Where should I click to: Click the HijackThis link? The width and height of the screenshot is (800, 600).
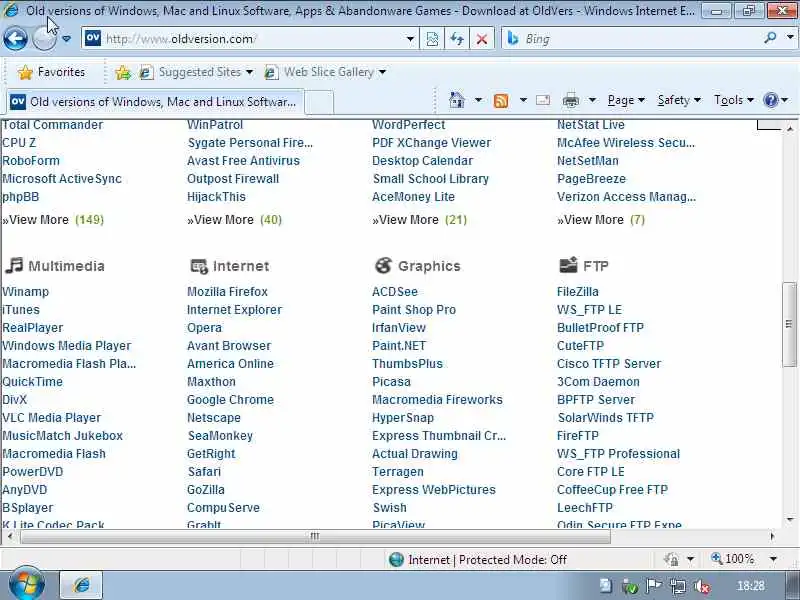(x=216, y=197)
